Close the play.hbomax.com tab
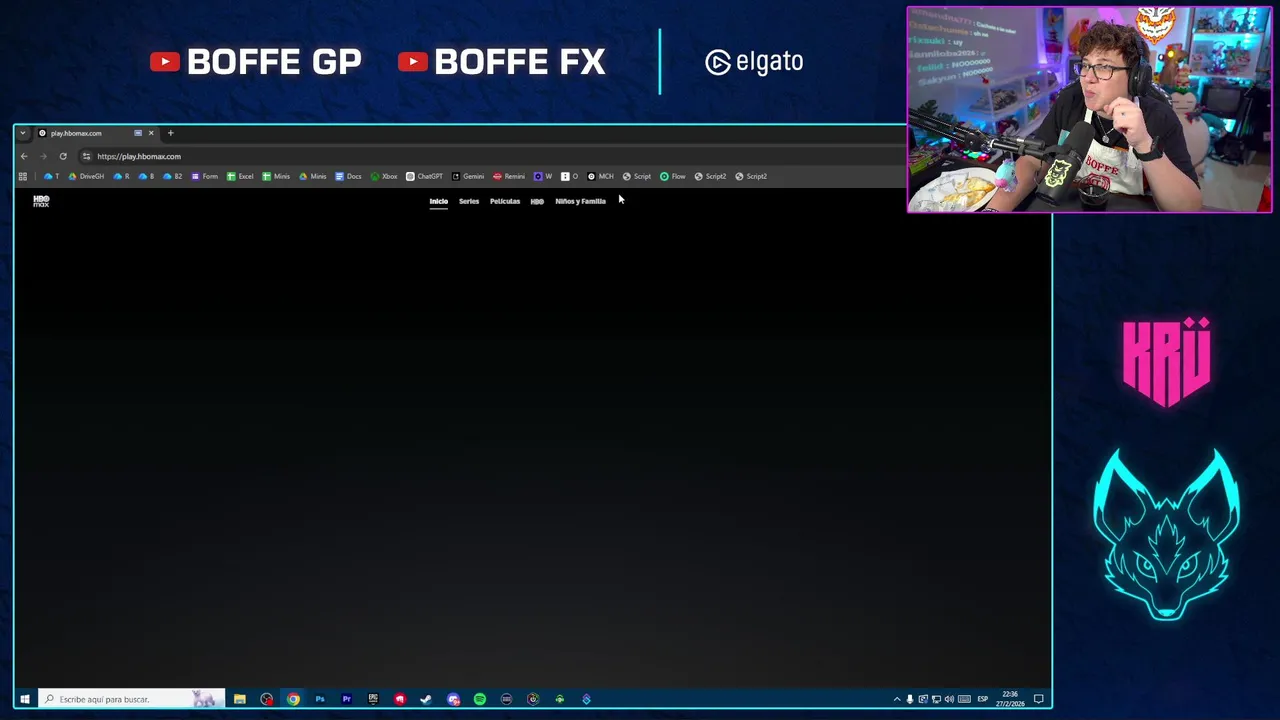Image resolution: width=1280 pixels, height=720 pixels. (x=151, y=133)
